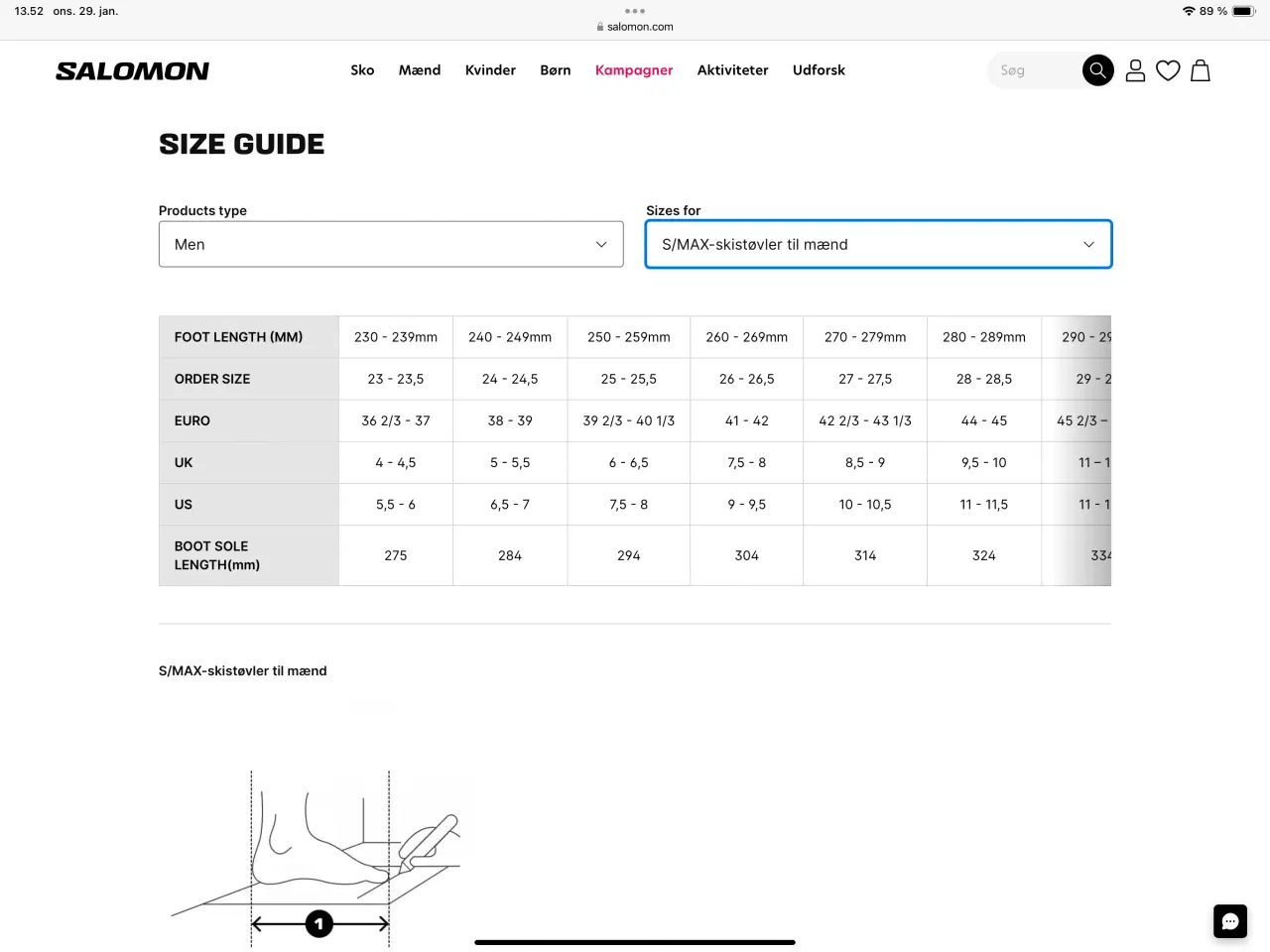
Task: Tap the battery status icon
Action: pyautogui.click(x=1244, y=11)
